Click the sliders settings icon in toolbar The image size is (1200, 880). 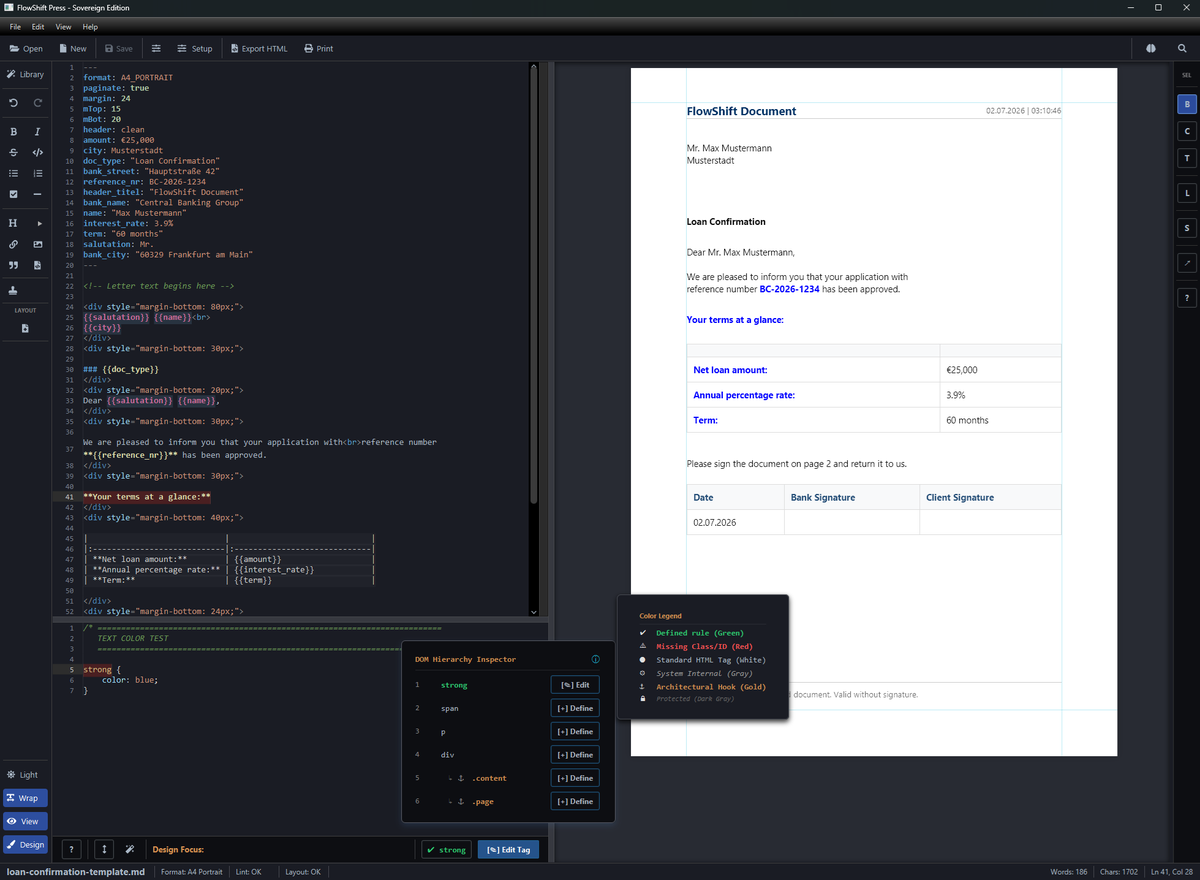pyautogui.click(x=156, y=48)
